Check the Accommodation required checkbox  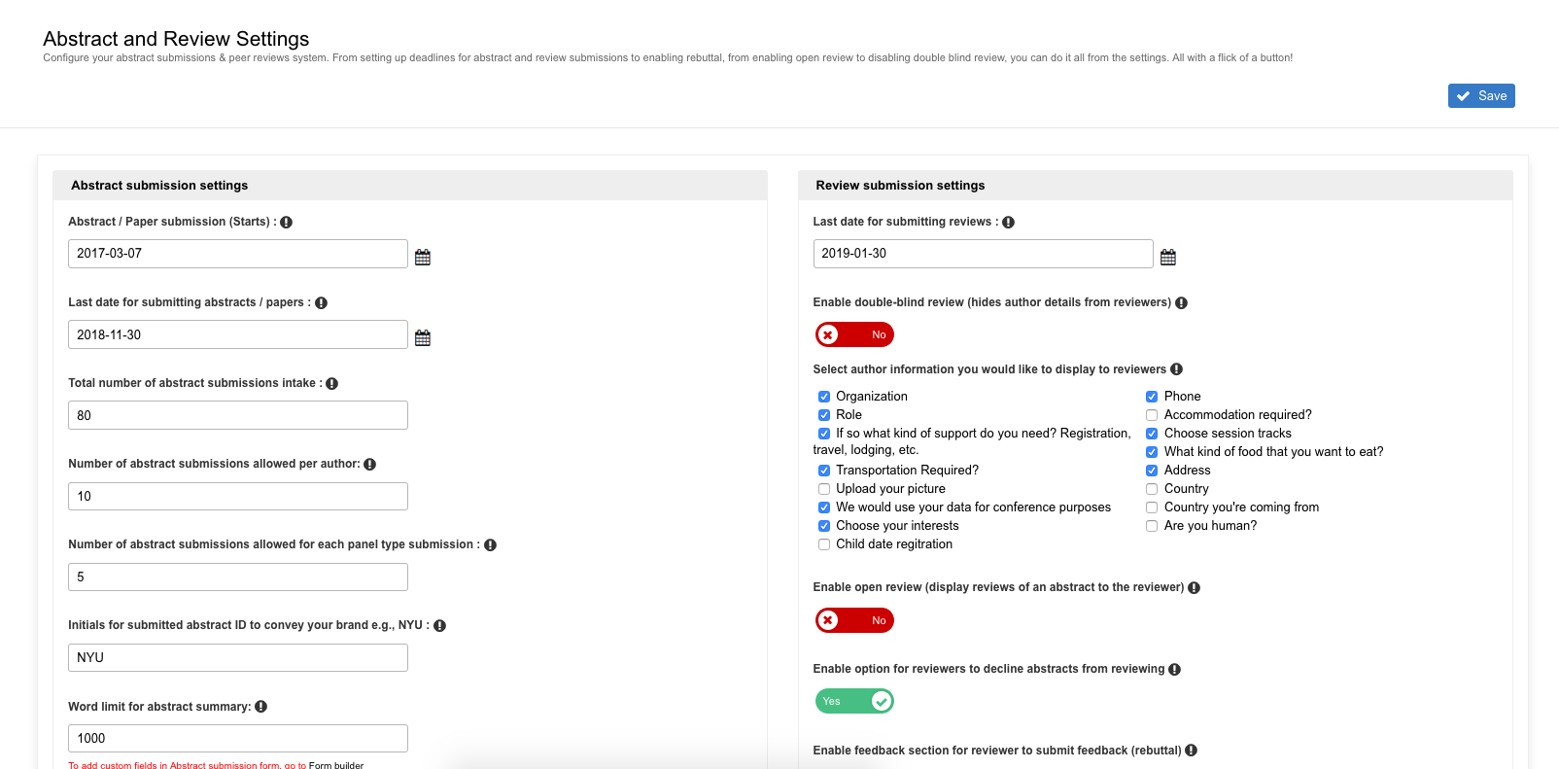(x=1152, y=415)
